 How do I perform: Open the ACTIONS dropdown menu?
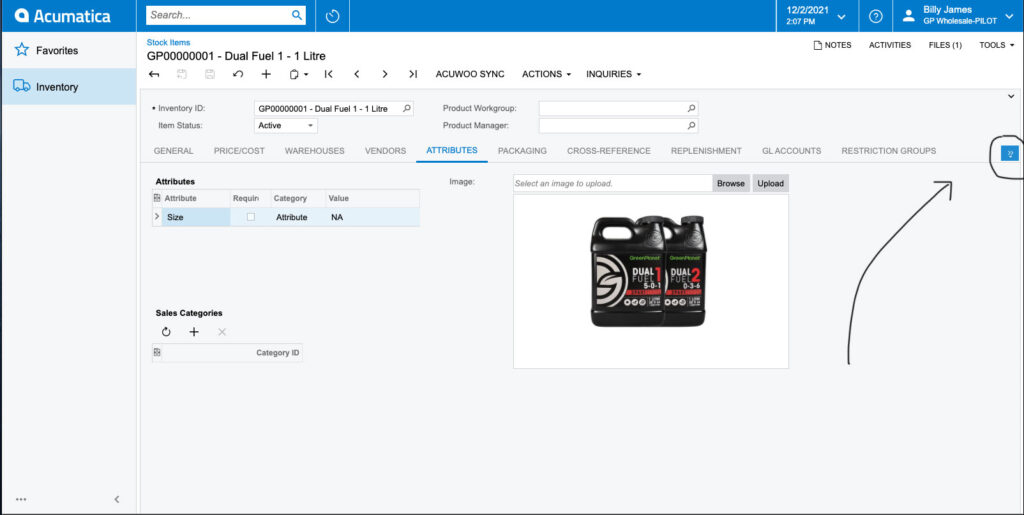(x=547, y=74)
